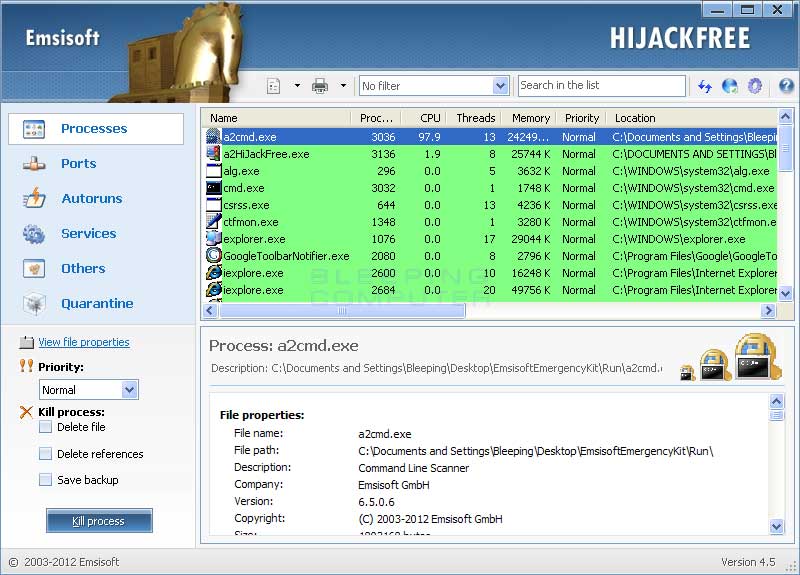Viewport: 800px width, 575px height.
Task: Open the Priority Normal dropdown
Action: click(x=89, y=390)
